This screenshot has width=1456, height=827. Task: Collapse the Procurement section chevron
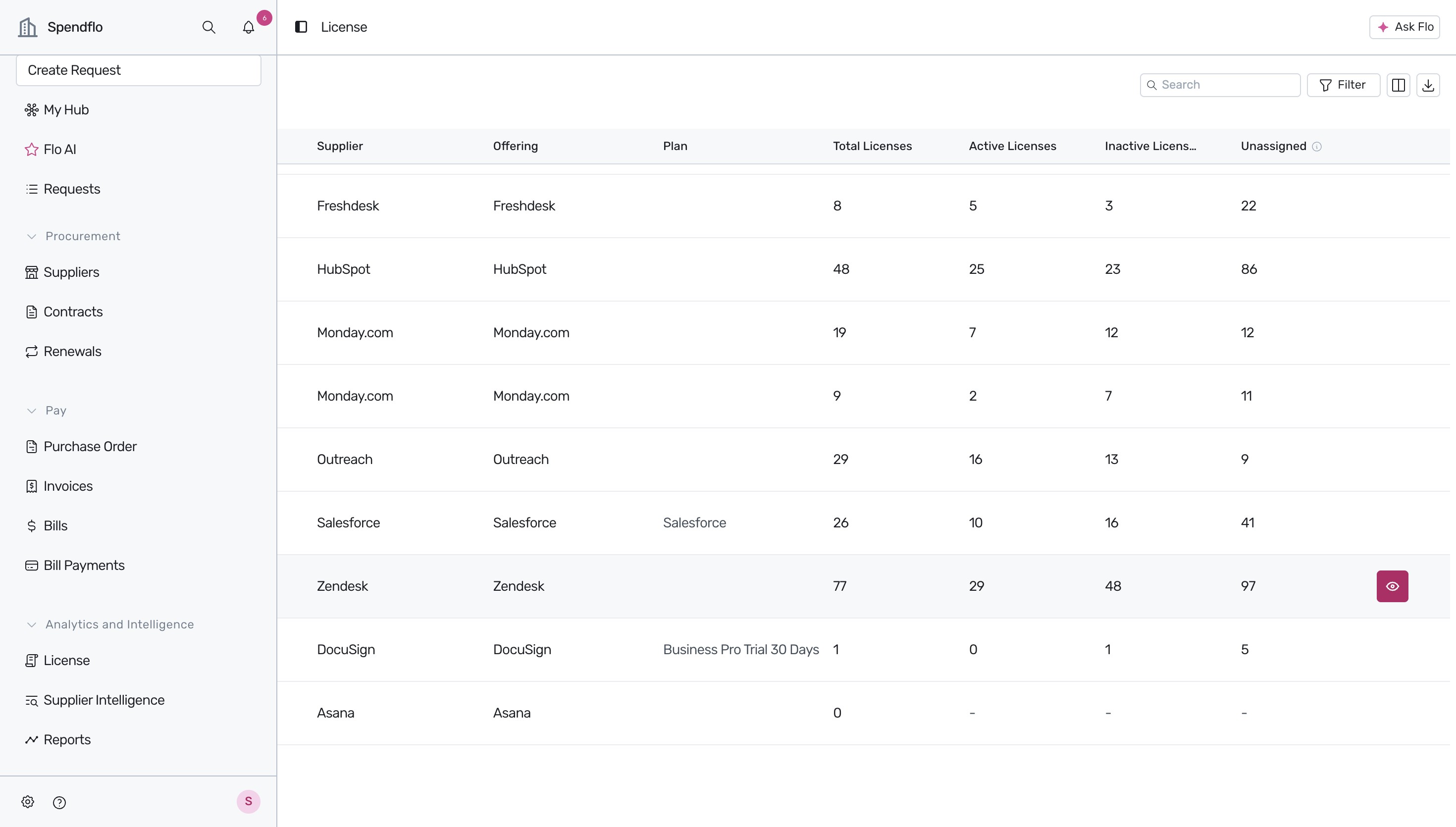pyautogui.click(x=32, y=236)
